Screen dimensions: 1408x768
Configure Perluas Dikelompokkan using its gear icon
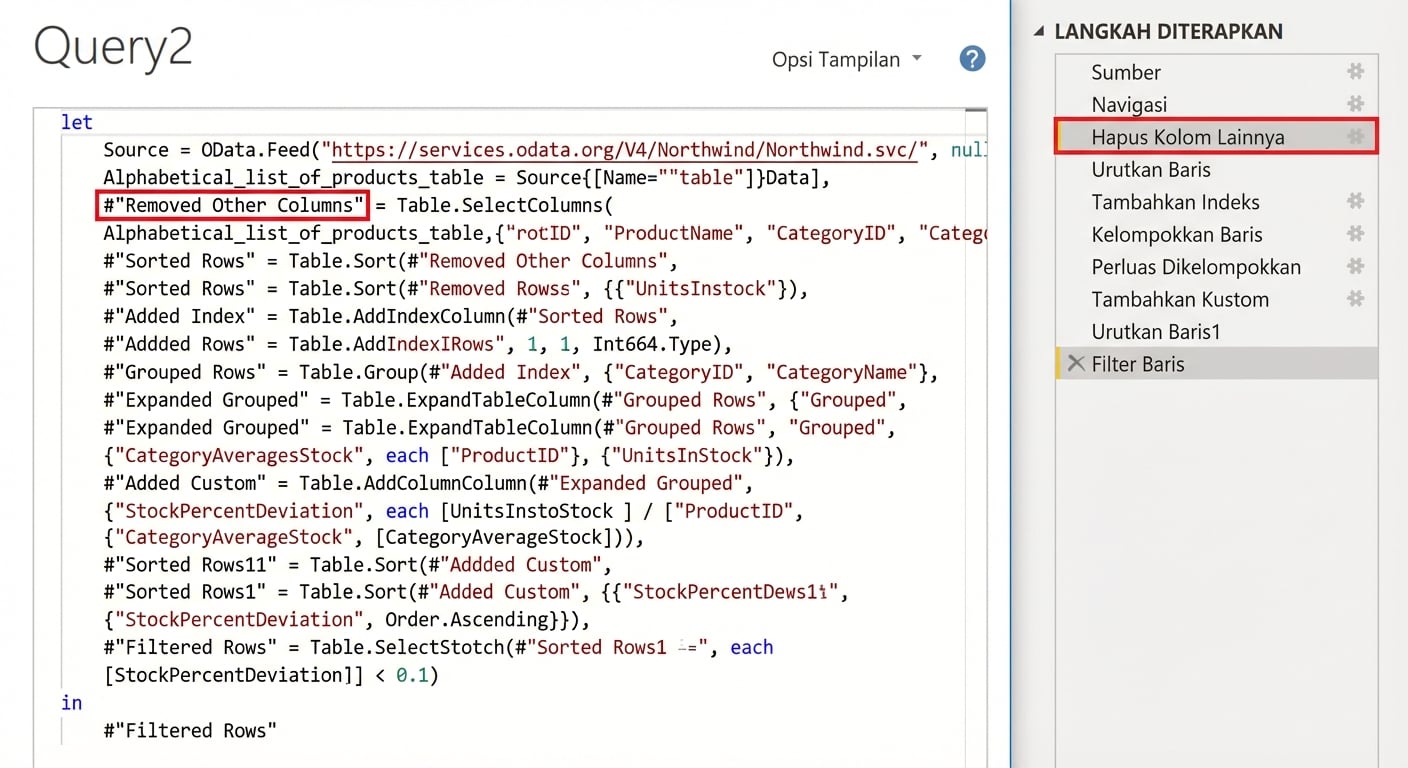pos(1355,267)
